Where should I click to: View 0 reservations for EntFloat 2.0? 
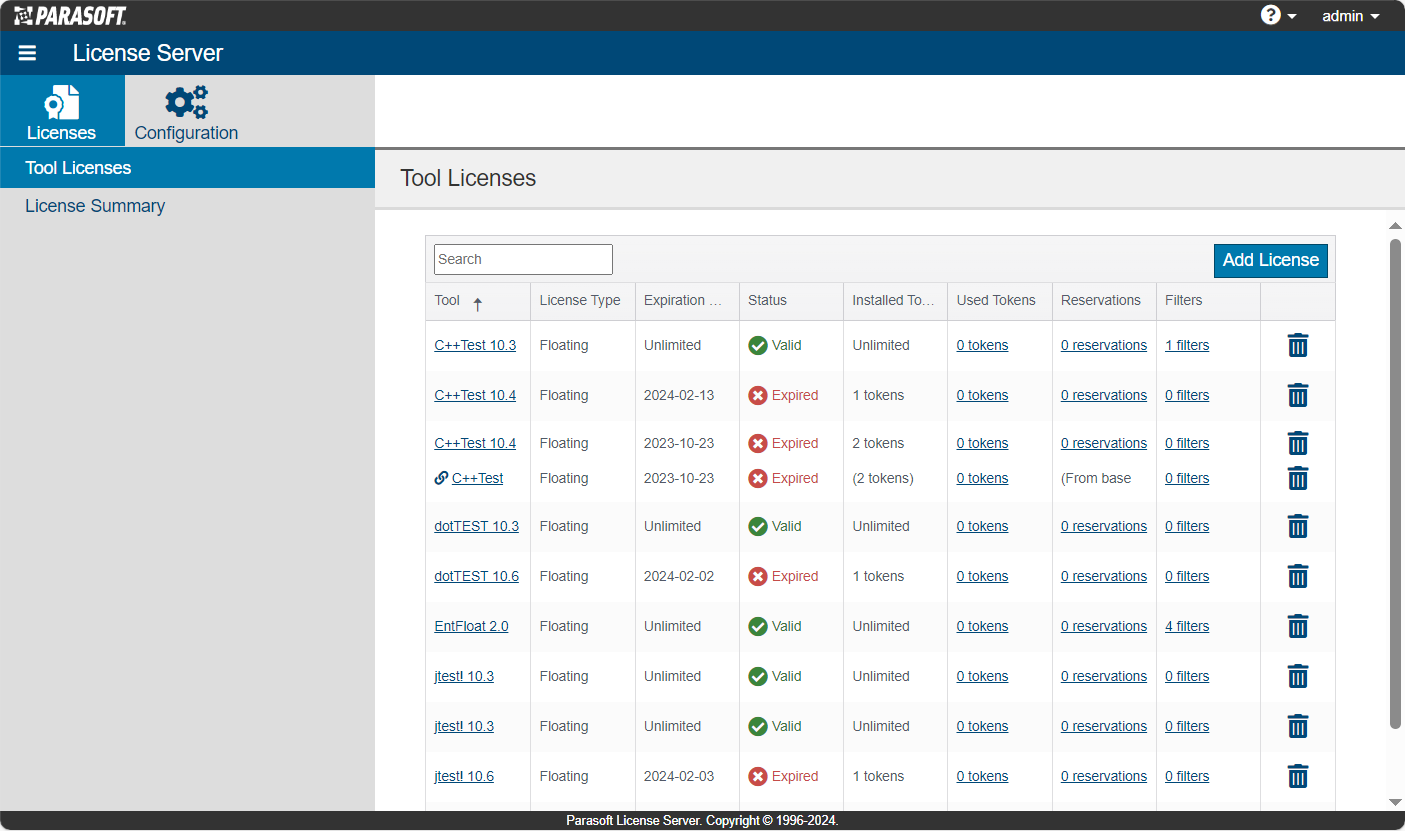tap(1104, 626)
